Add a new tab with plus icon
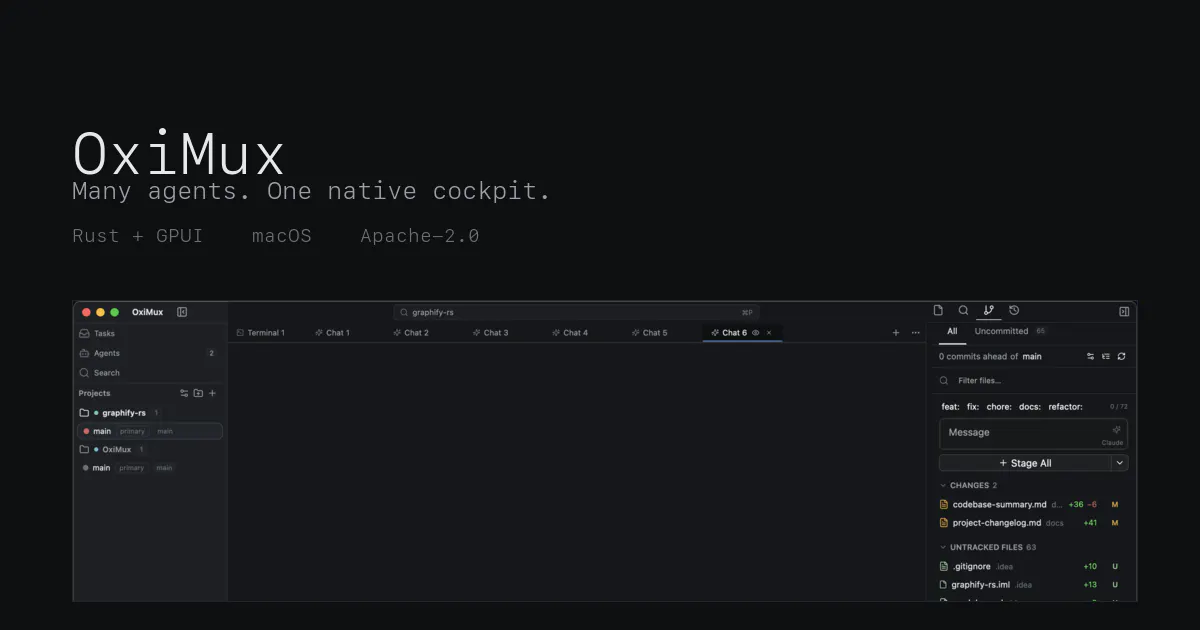Viewport: 1200px width, 630px height. (x=896, y=333)
